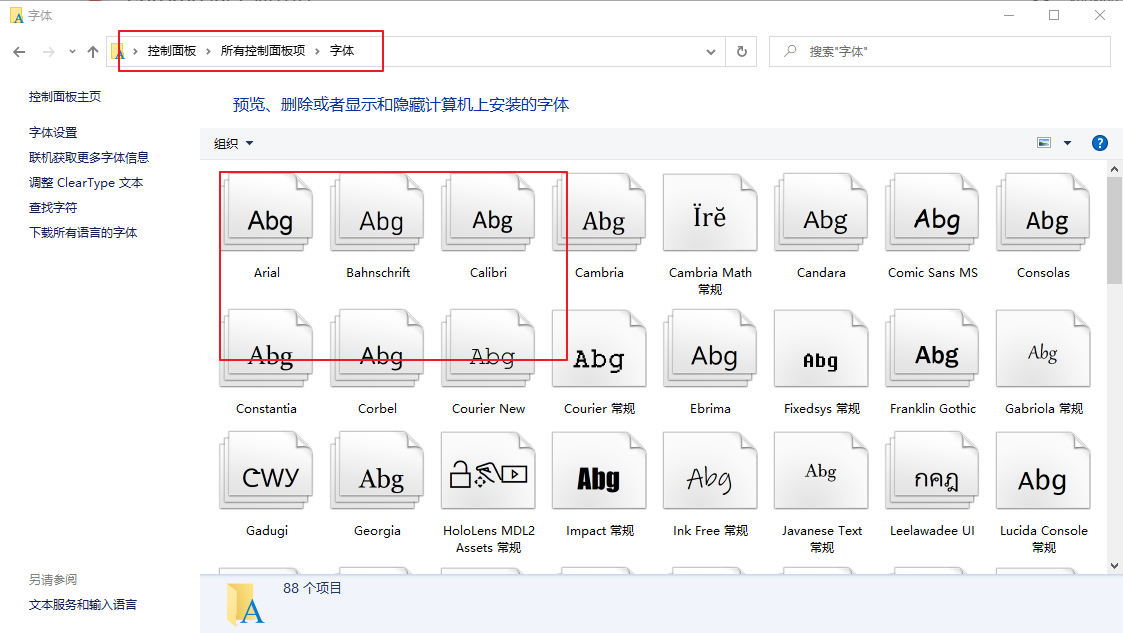The image size is (1123, 633).
Task: Open 调整 ClearType 文本 link
Action: pos(86,183)
